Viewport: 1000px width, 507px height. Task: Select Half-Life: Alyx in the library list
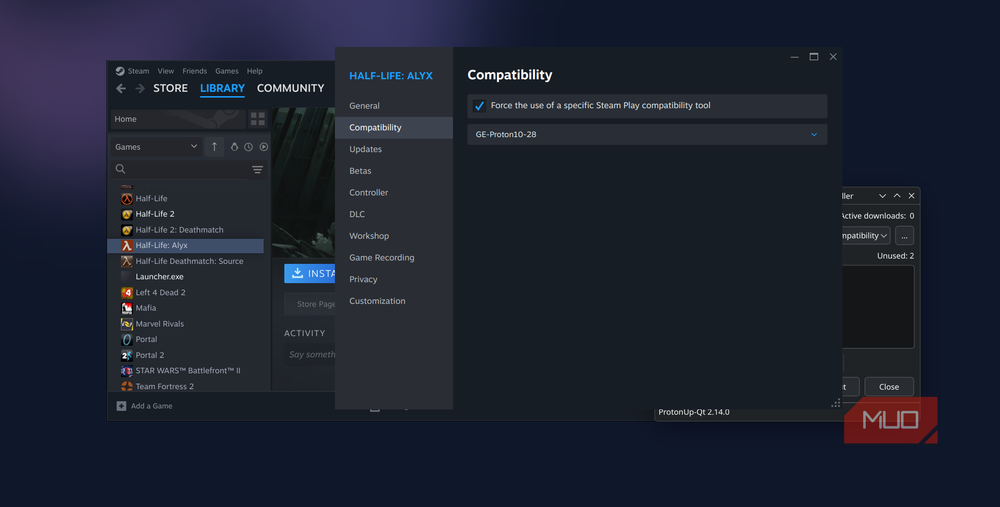pos(186,246)
